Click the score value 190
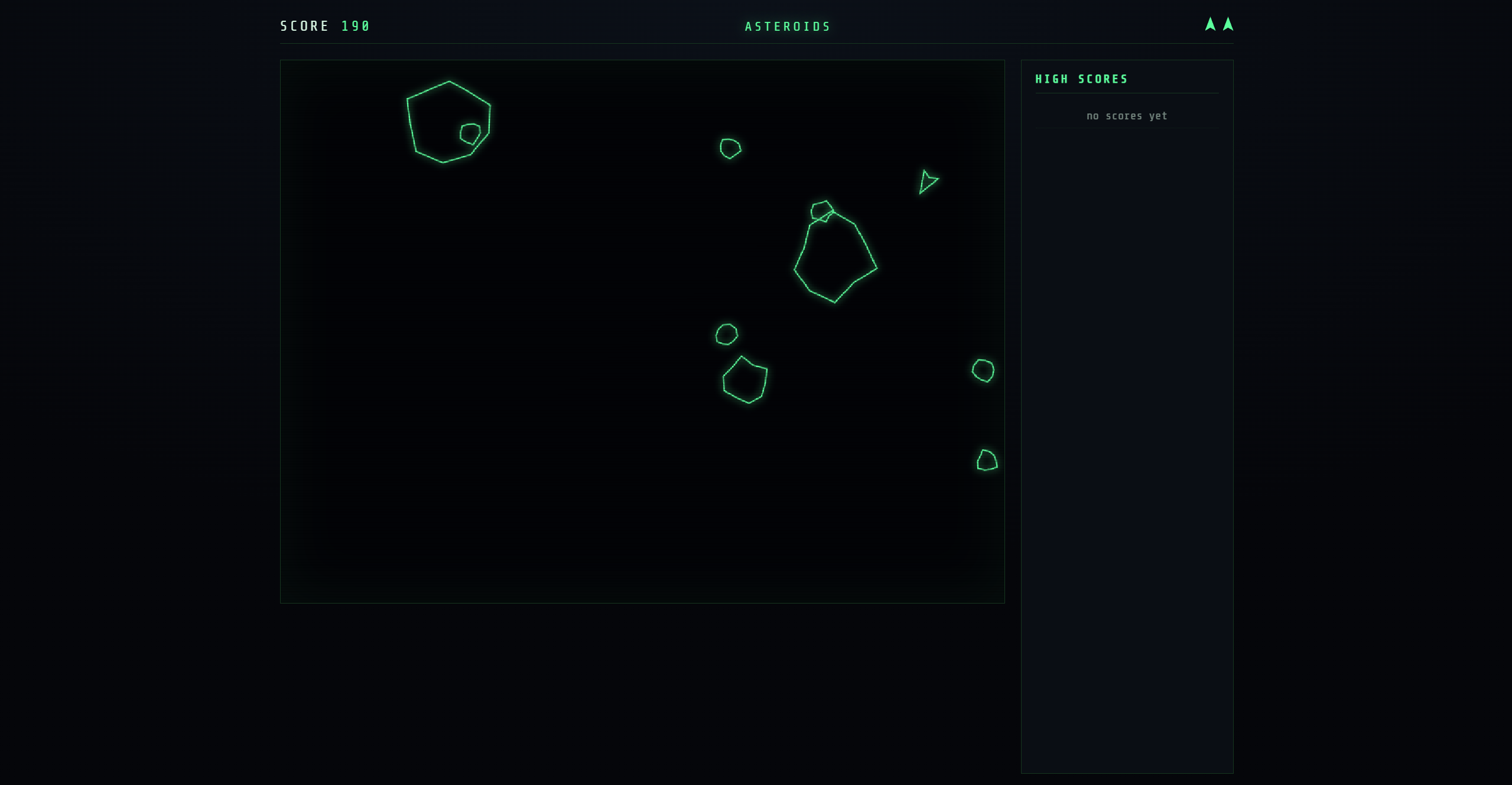This screenshot has height=785, width=1512. click(x=356, y=26)
